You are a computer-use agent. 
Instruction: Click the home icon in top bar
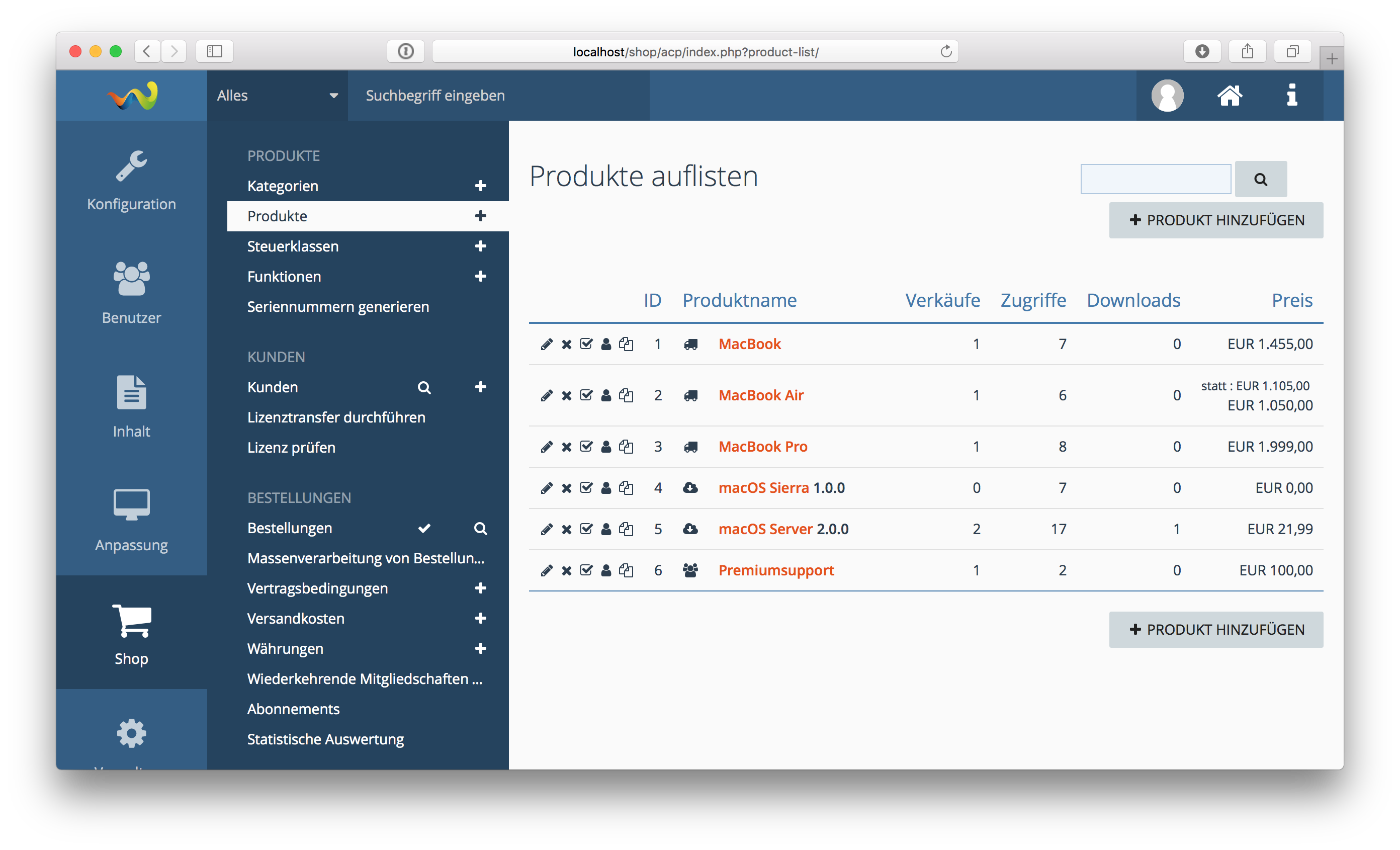click(1229, 96)
